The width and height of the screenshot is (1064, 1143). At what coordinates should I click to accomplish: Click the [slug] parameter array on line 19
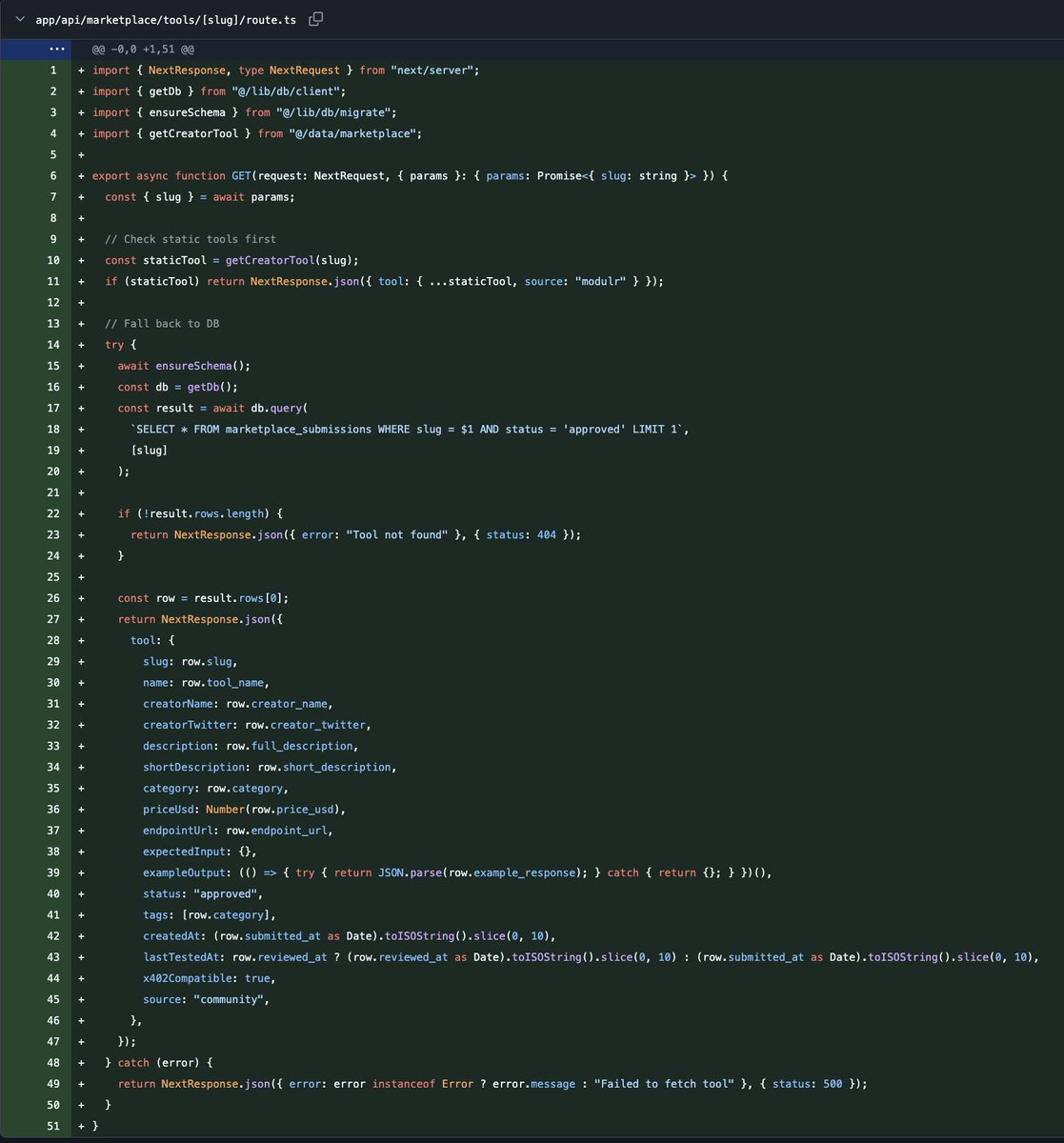pos(150,451)
